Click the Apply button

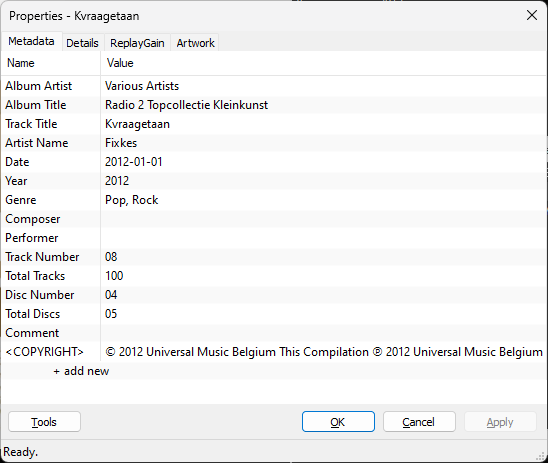point(500,422)
